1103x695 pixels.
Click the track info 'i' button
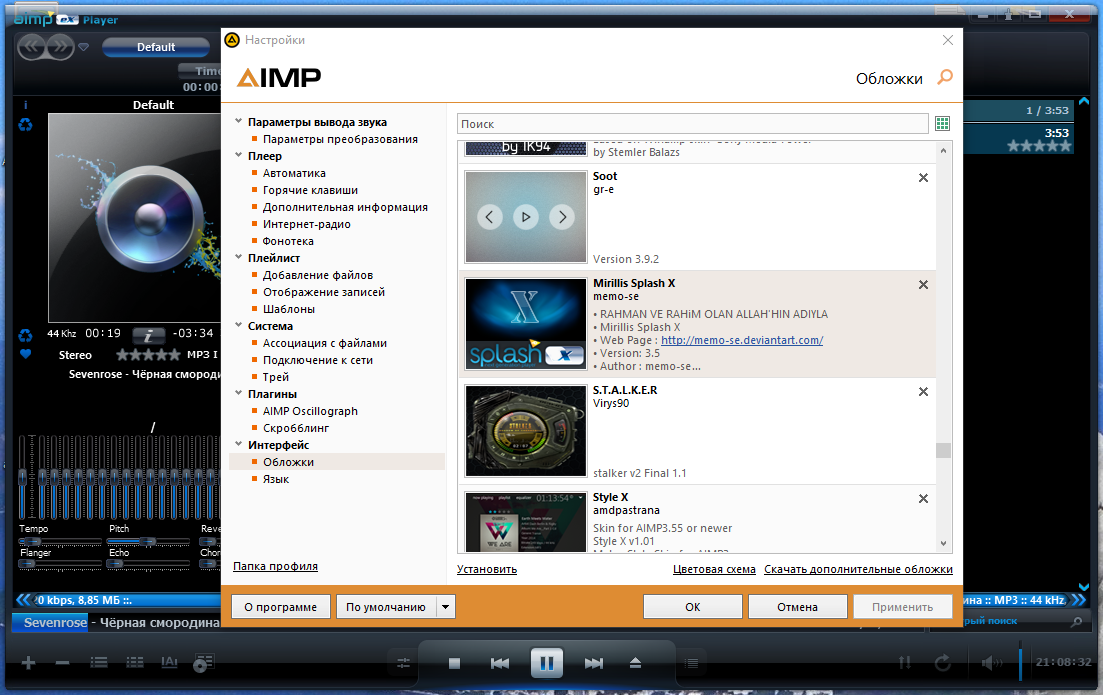click(x=148, y=336)
